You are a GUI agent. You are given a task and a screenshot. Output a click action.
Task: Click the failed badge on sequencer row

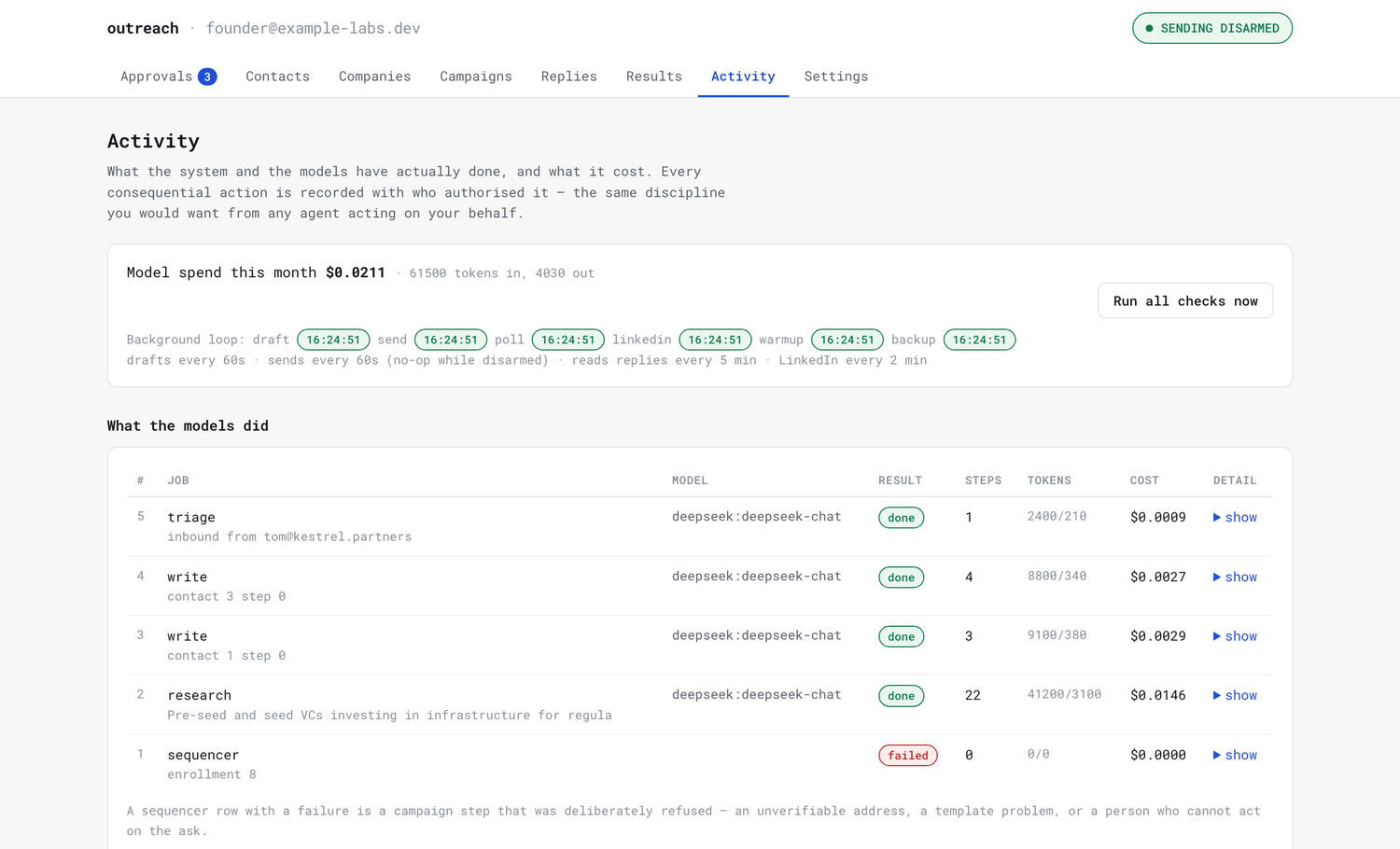point(908,756)
